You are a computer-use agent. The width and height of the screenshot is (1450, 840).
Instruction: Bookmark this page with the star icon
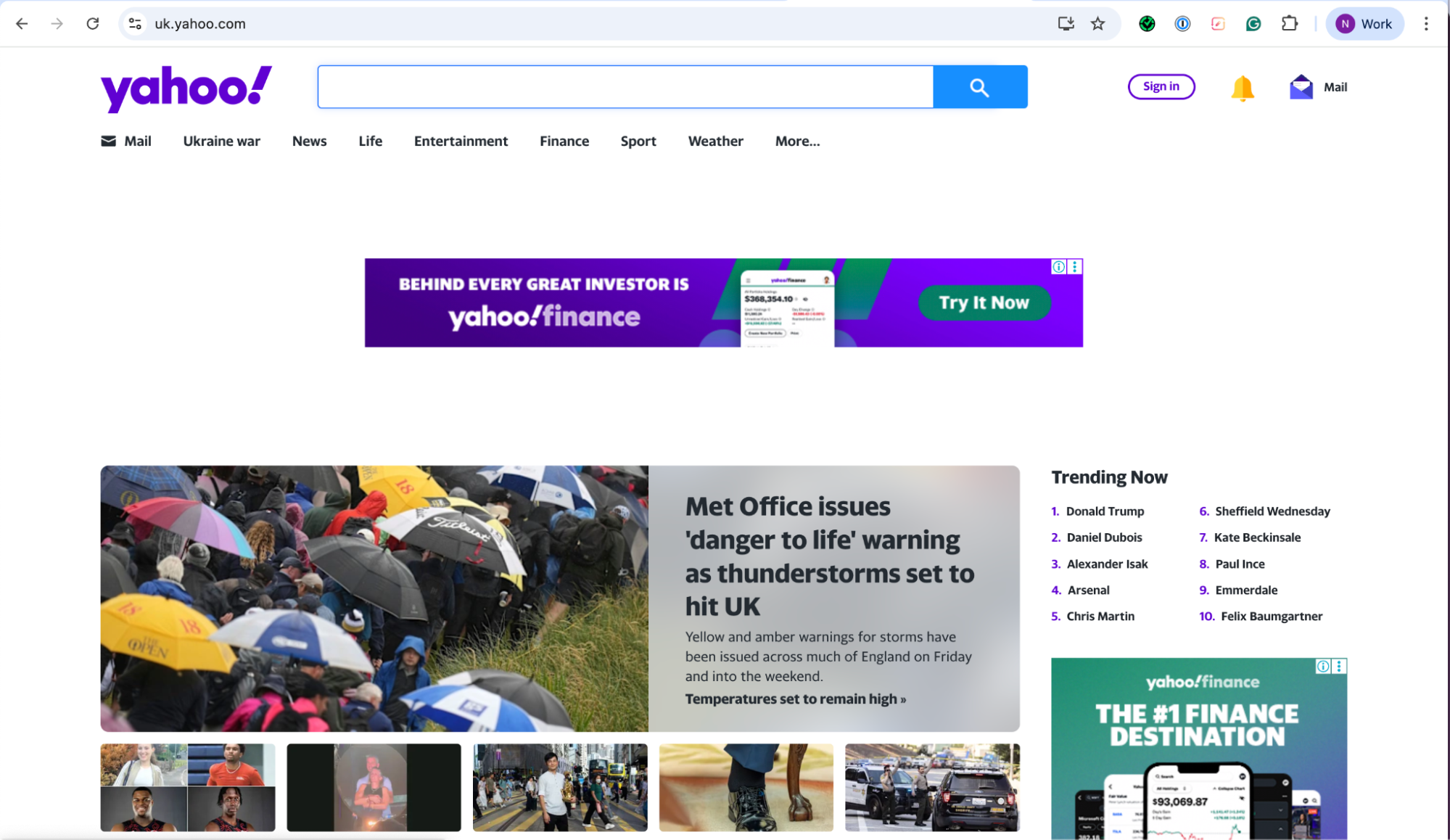click(1097, 24)
